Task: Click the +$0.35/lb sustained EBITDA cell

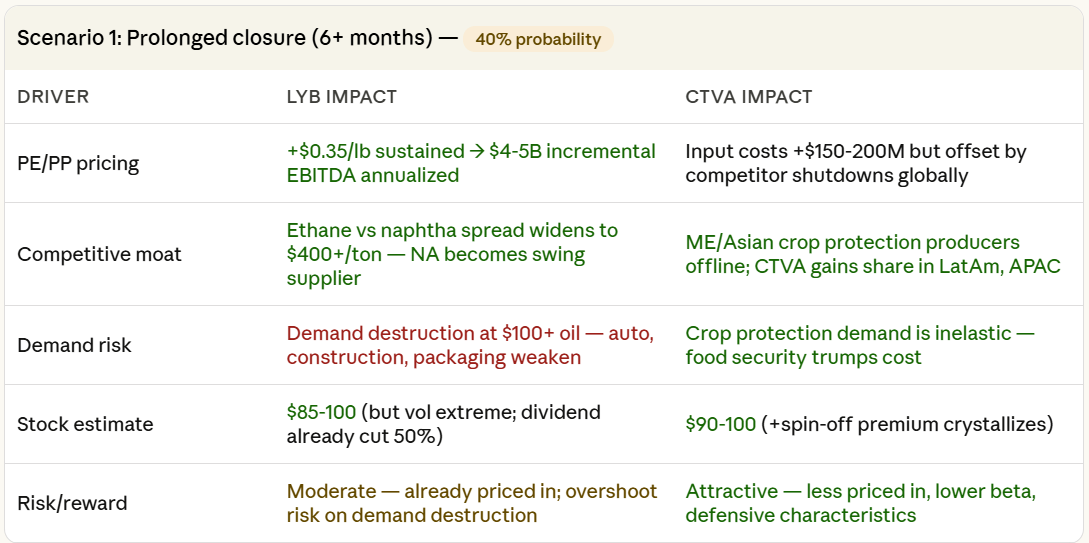Action: click(x=471, y=163)
